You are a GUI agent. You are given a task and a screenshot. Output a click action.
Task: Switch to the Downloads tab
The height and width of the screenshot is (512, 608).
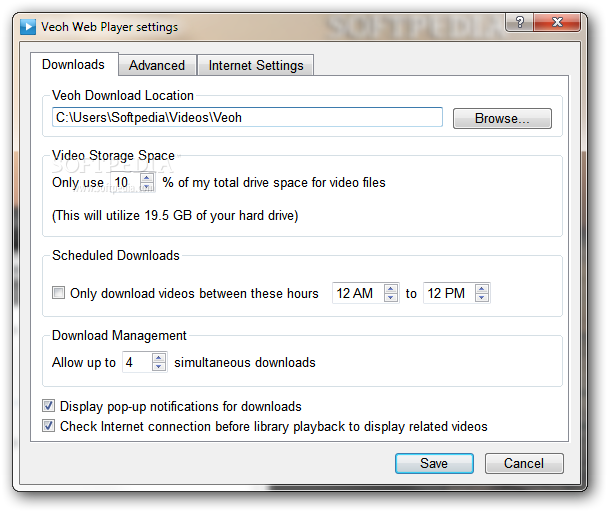point(74,64)
